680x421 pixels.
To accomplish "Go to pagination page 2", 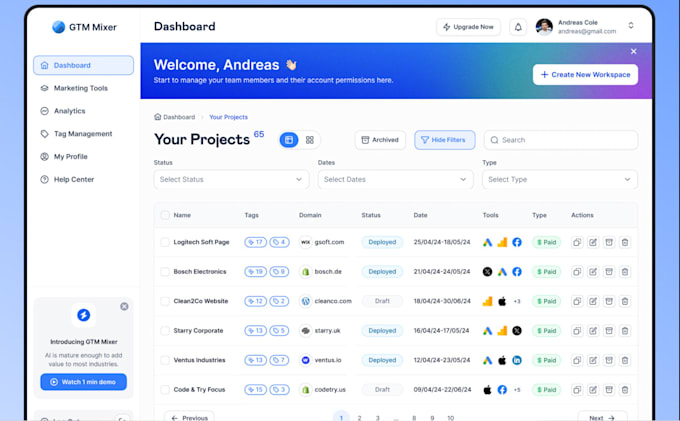I will coord(359,418).
